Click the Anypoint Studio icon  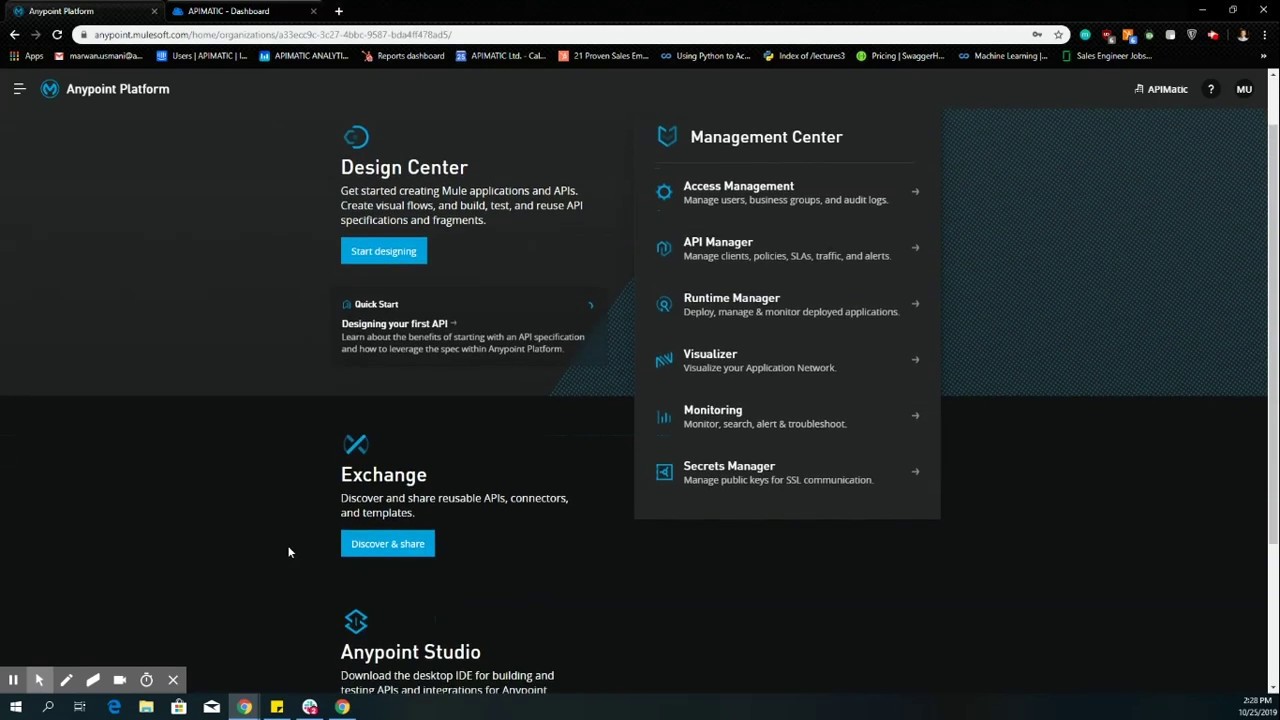[356, 621]
